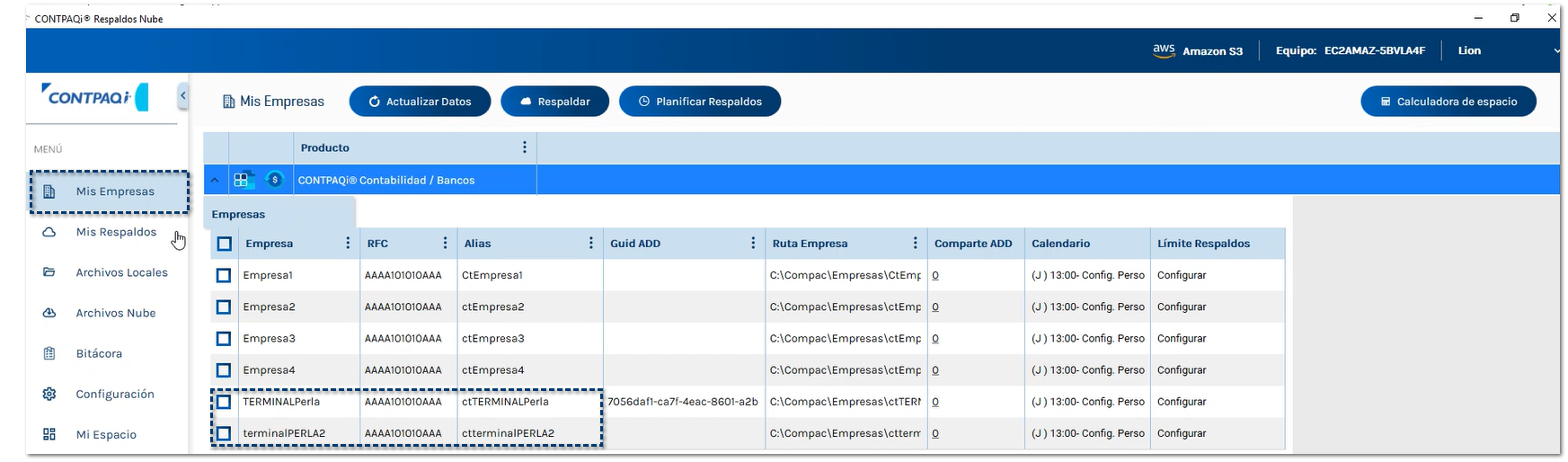Click the gear icon beside Configuración
The height and width of the screenshot is (462, 1568).
pyautogui.click(x=49, y=394)
